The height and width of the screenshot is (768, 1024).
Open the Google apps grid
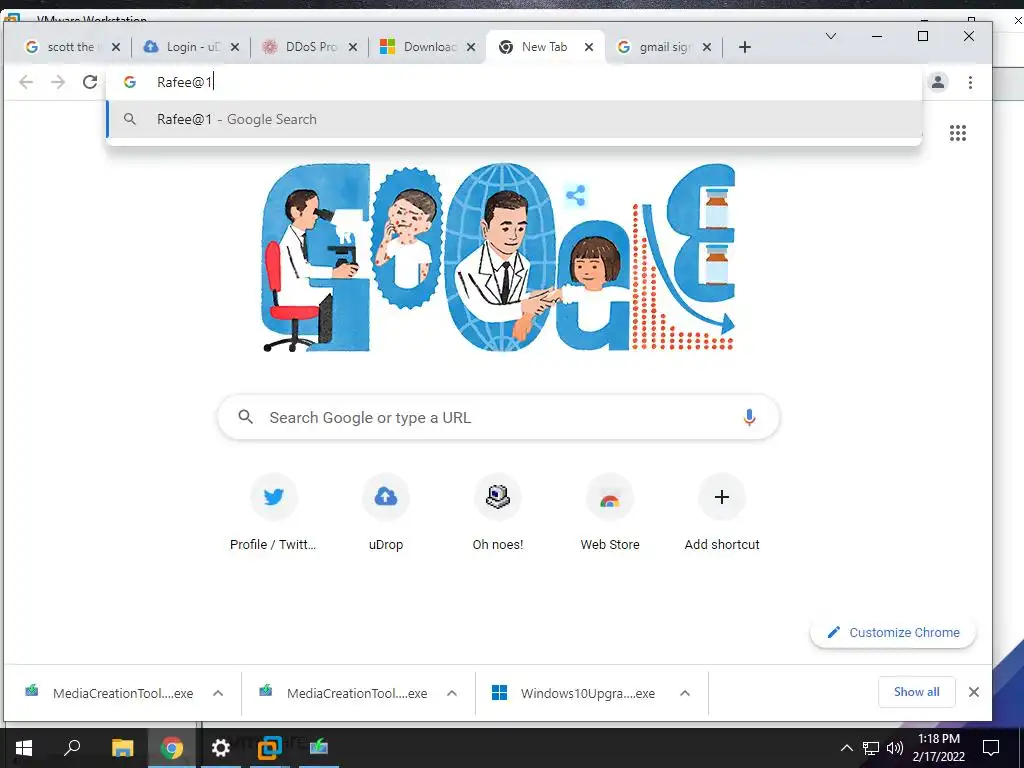pyautogui.click(x=957, y=133)
